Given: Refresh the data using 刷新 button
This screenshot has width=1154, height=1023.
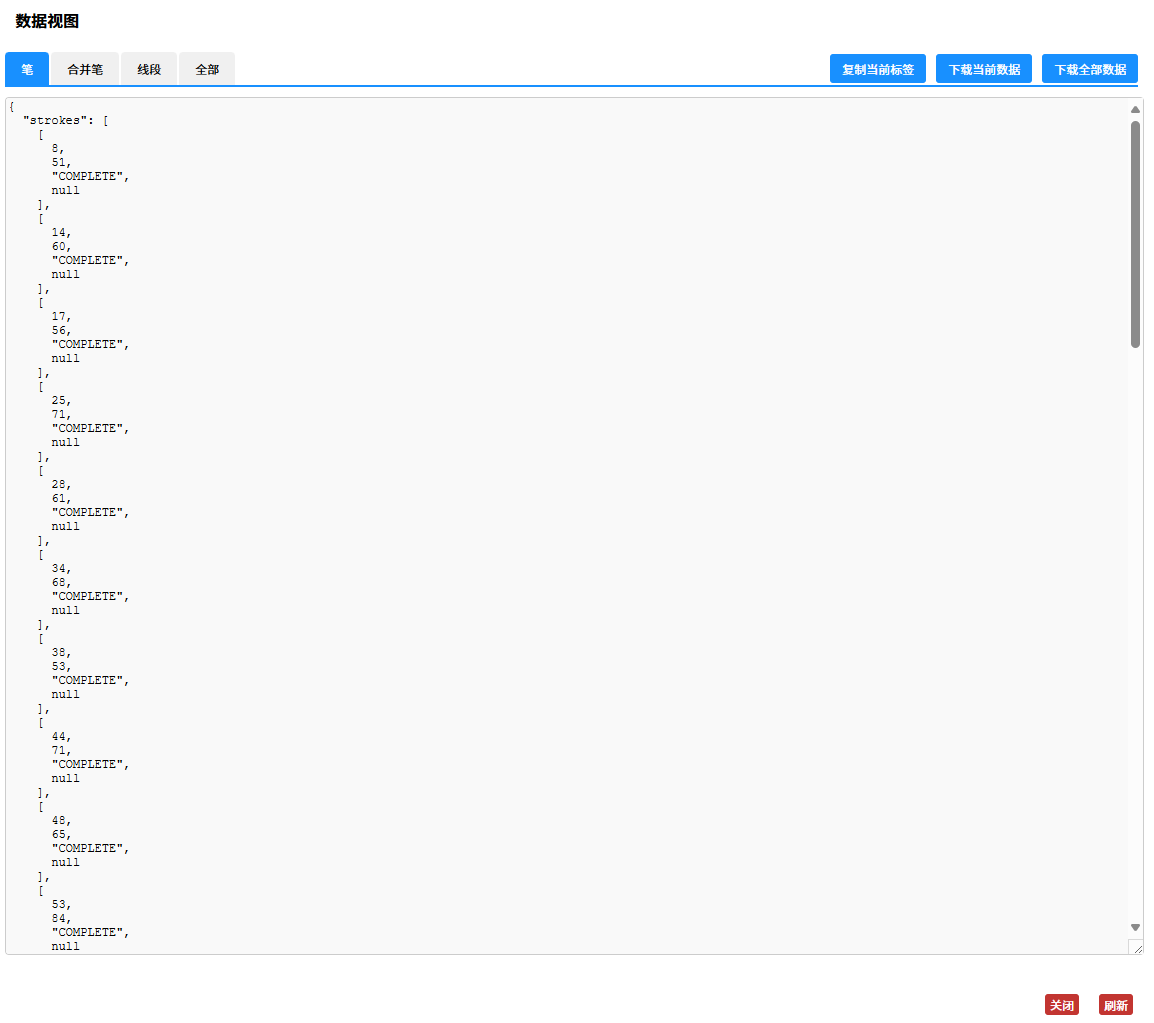Looking at the screenshot, I should pos(1115,1005).
